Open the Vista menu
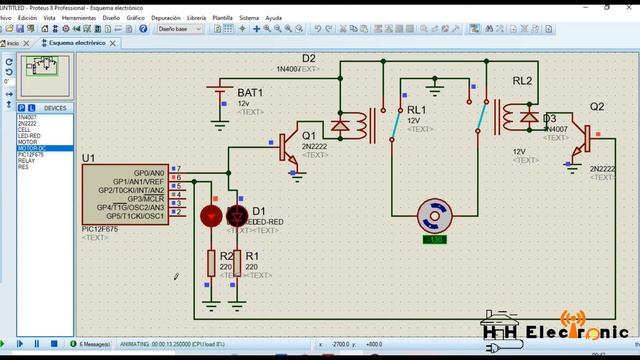 [49, 18]
